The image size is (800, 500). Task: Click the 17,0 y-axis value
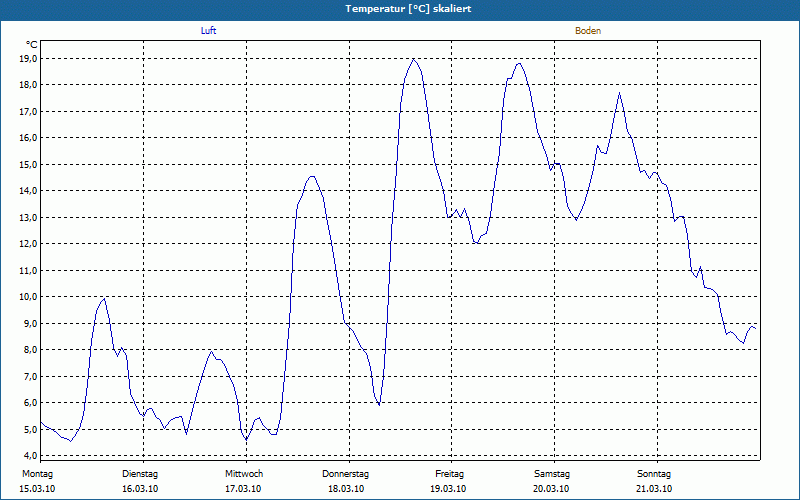pos(30,111)
